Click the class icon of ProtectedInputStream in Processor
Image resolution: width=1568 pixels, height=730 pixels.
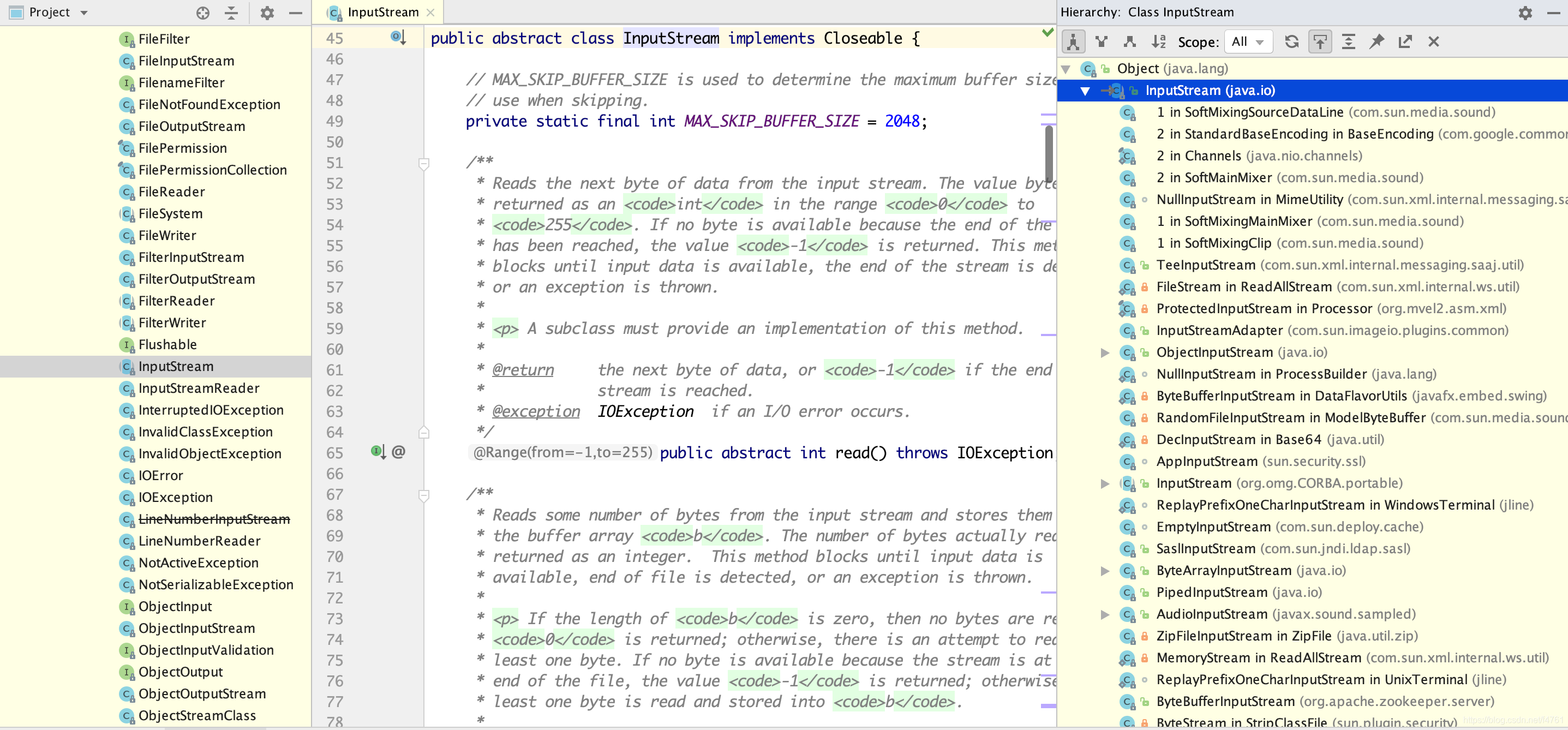click(x=1128, y=309)
